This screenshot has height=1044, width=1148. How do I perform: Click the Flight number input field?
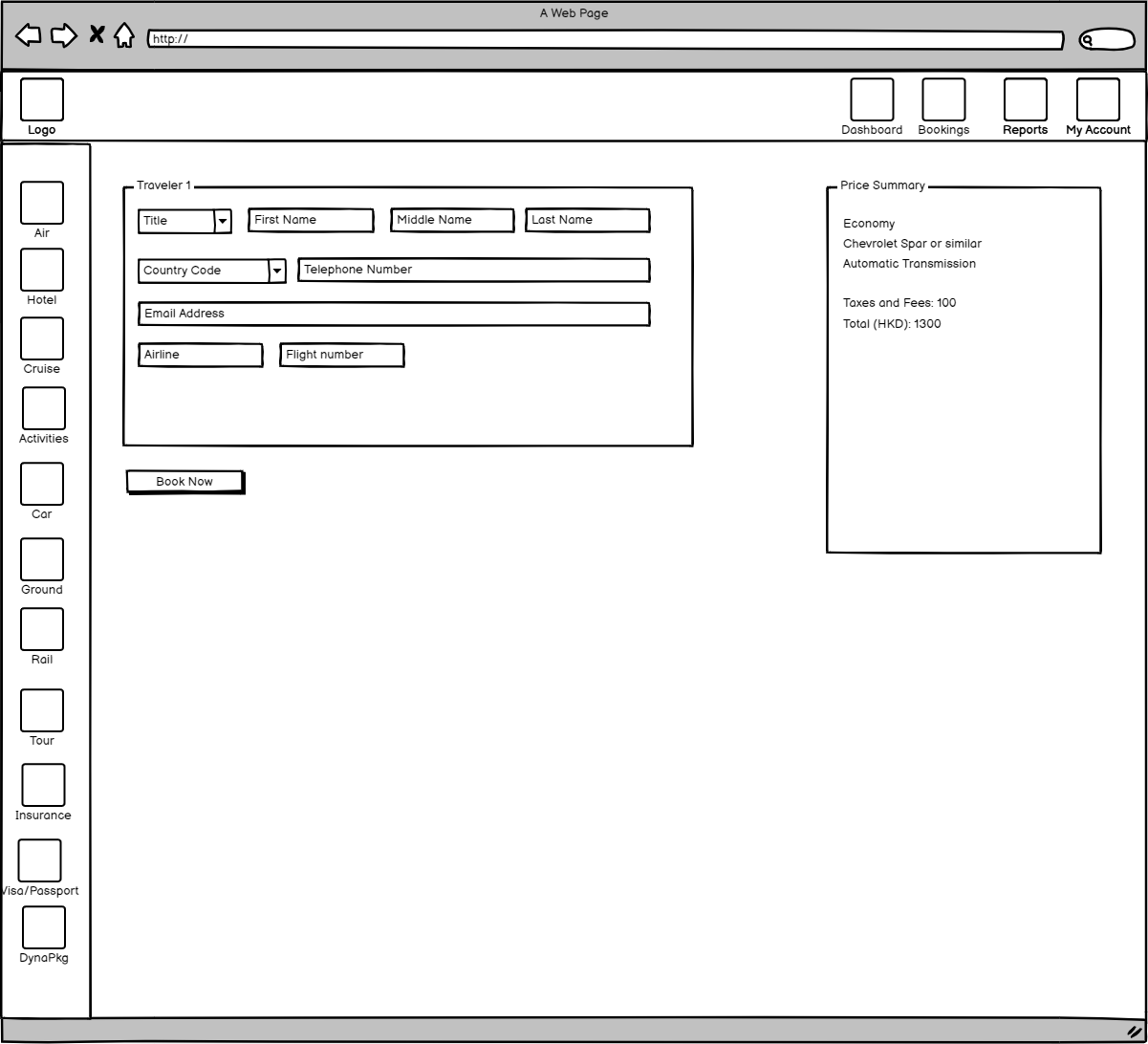(342, 355)
